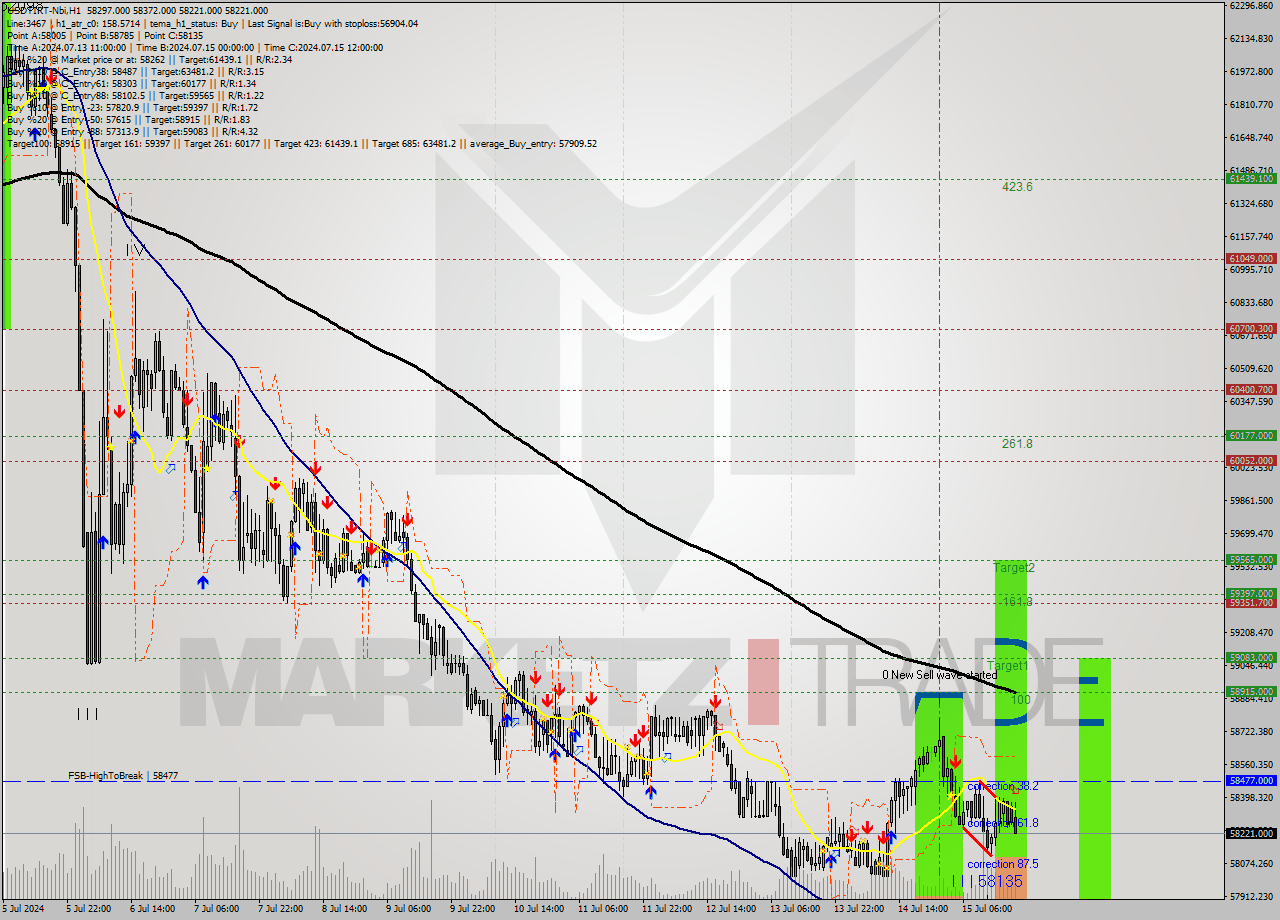Click the 58722.380 price axis tick
Image resolution: width=1280 pixels, height=920 pixels.
pos(1250,731)
